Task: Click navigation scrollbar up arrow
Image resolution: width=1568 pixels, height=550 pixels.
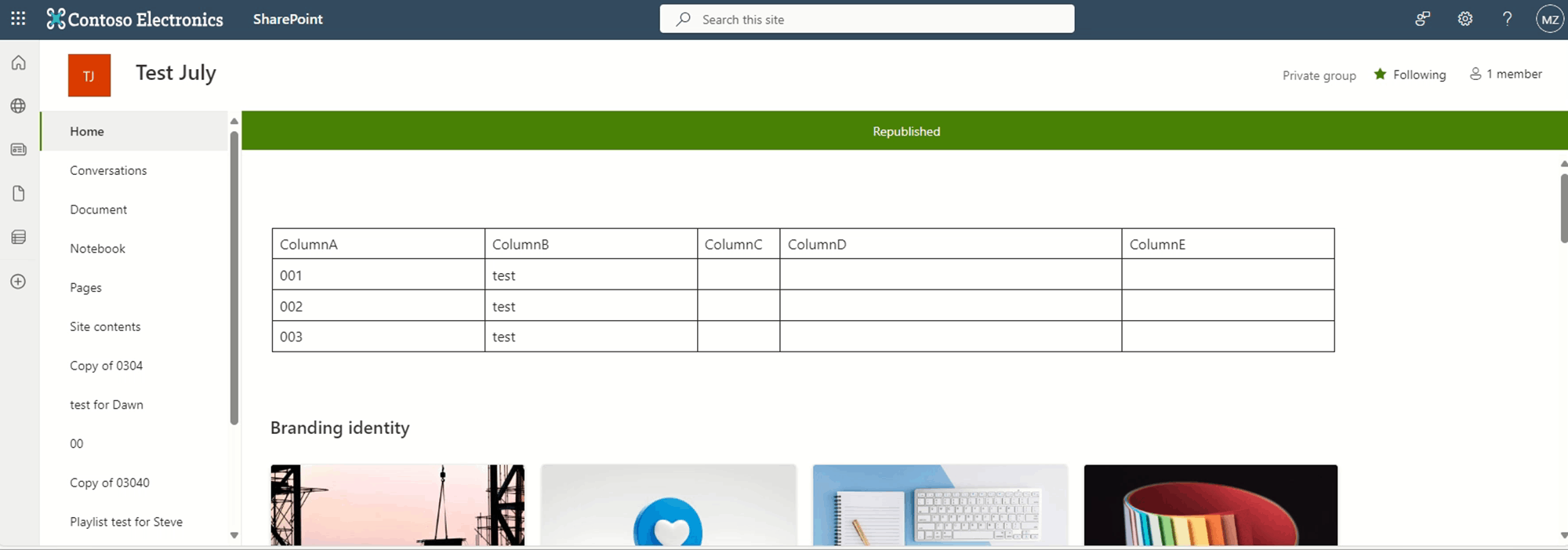Action: click(234, 121)
